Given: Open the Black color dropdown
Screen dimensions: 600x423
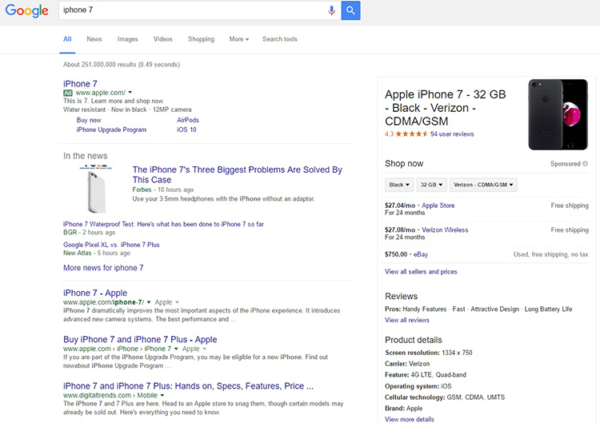Looking at the screenshot, I should [x=399, y=185].
